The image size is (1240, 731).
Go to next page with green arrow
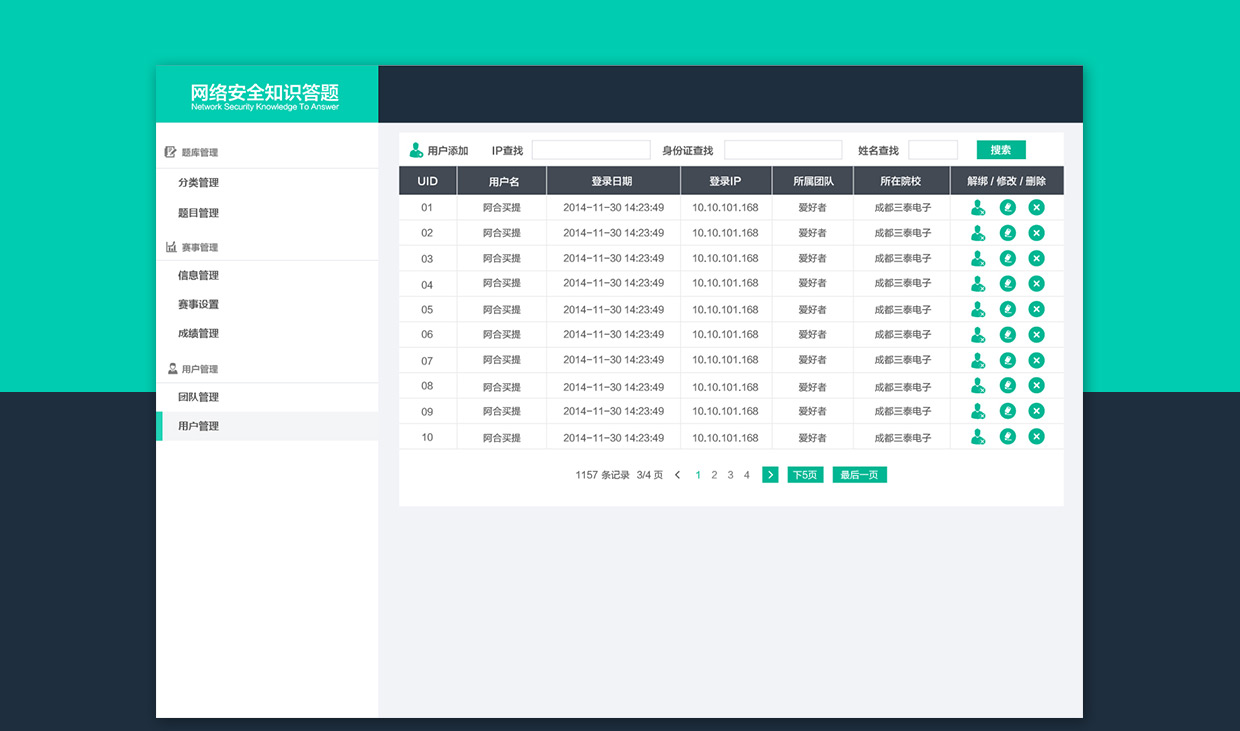(x=770, y=475)
